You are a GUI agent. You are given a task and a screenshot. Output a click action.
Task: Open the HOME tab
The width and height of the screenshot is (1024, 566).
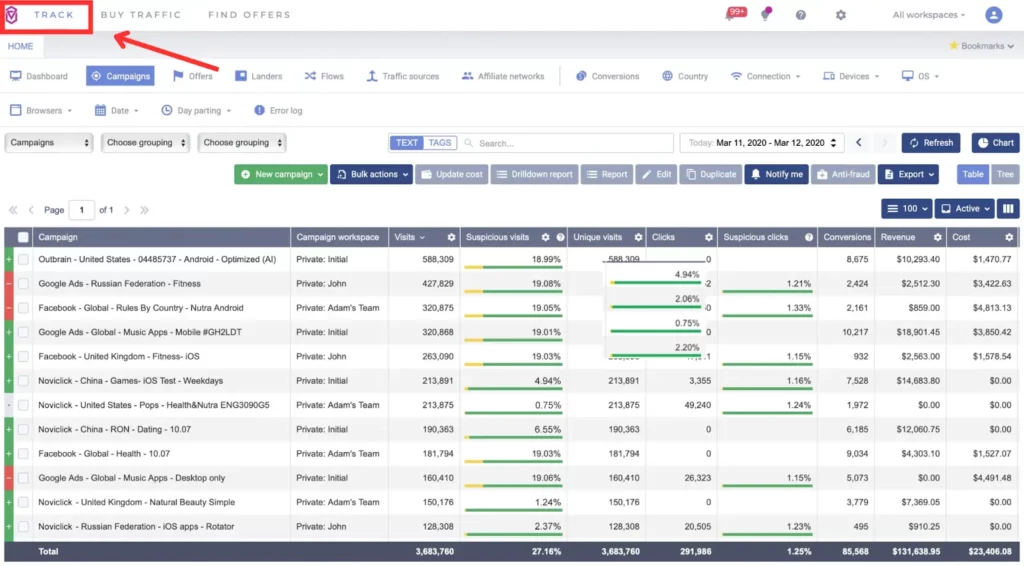click(x=20, y=46)
